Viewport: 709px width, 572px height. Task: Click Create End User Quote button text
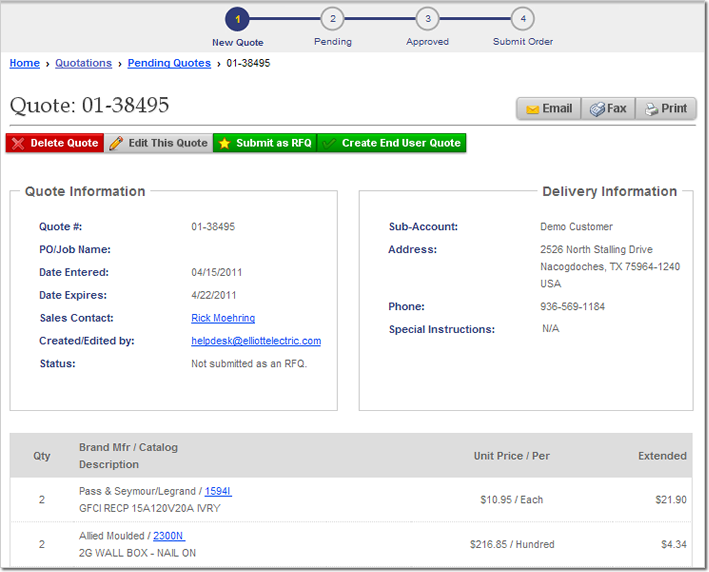(x=401, y=143)
